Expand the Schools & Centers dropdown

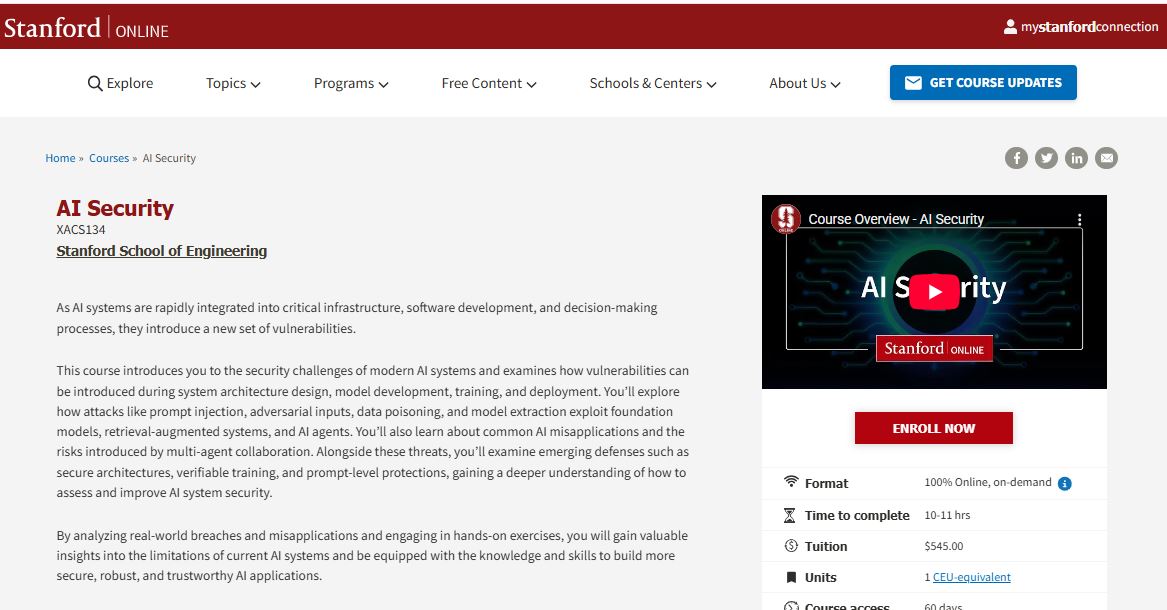click(x=652, y=83)
